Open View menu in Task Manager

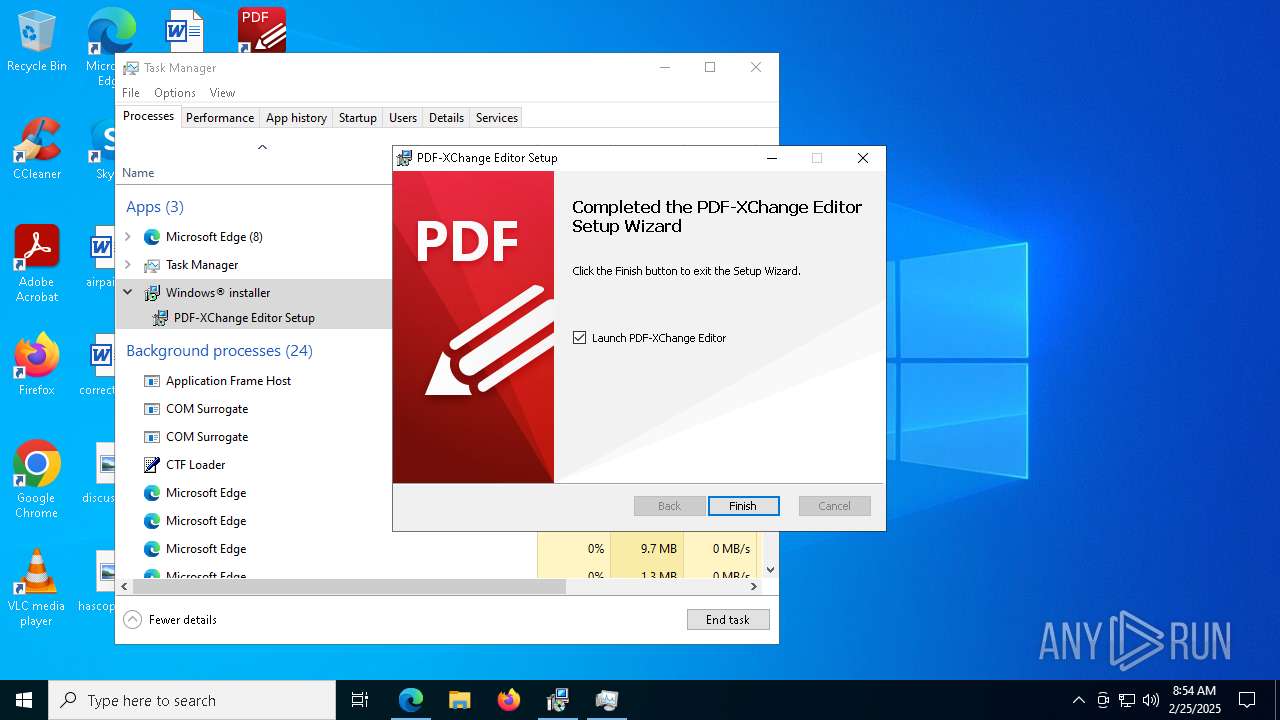click(222, 93)
